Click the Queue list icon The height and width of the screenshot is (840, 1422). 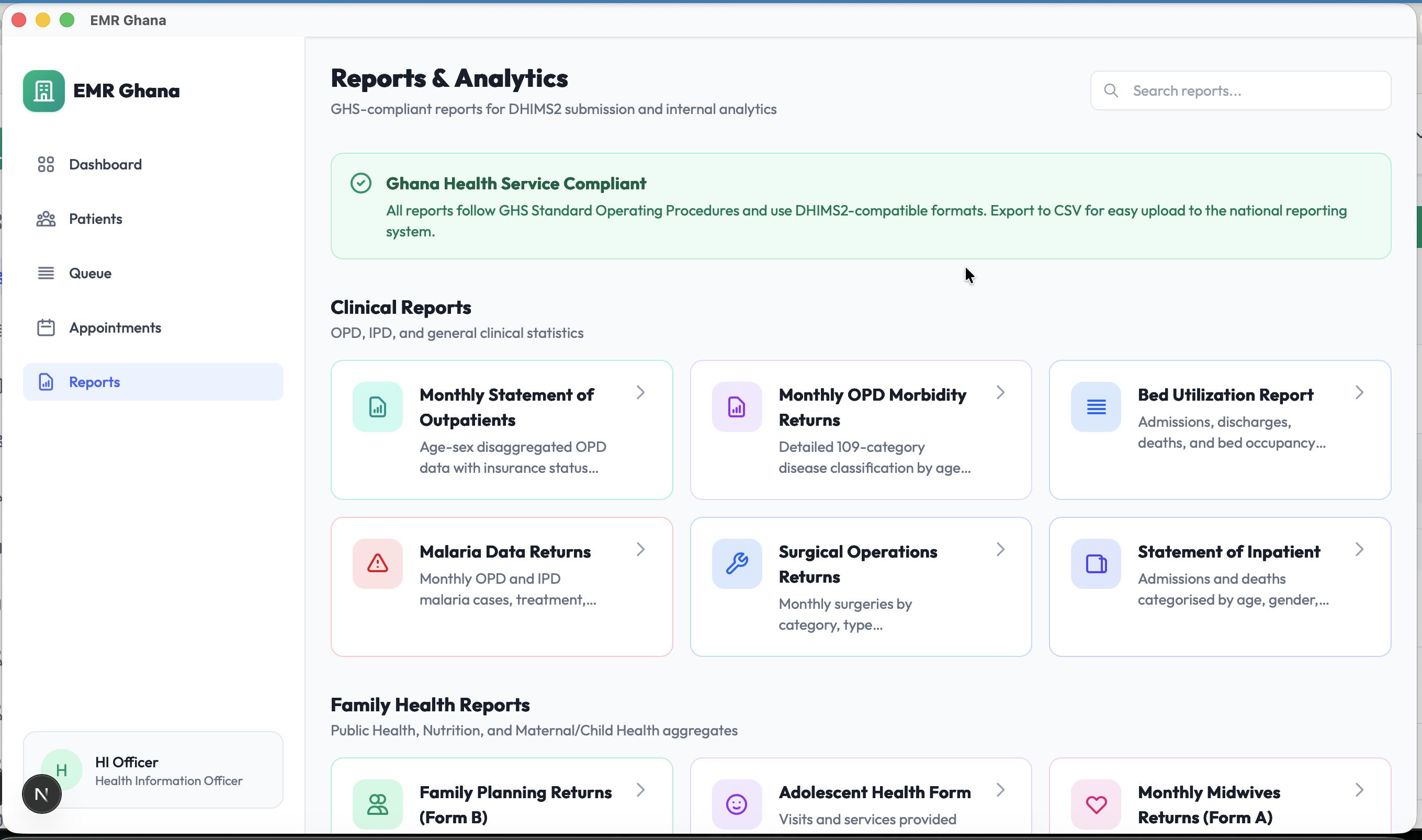pyautogui.click(x=46, y=273)
